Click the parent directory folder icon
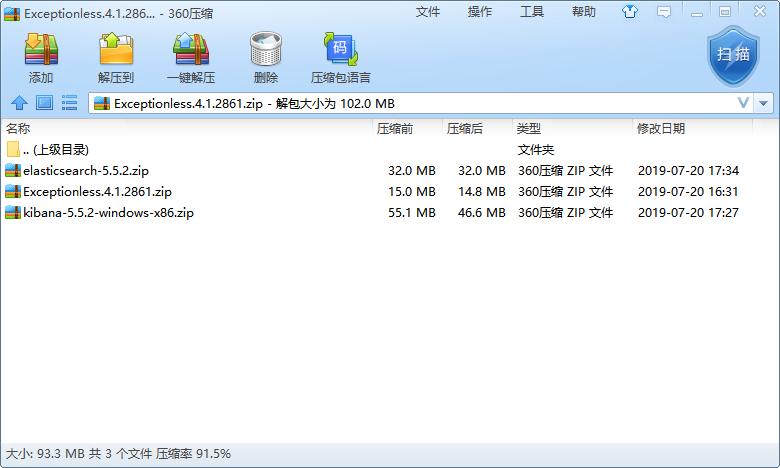 click(x=13, y=149)
